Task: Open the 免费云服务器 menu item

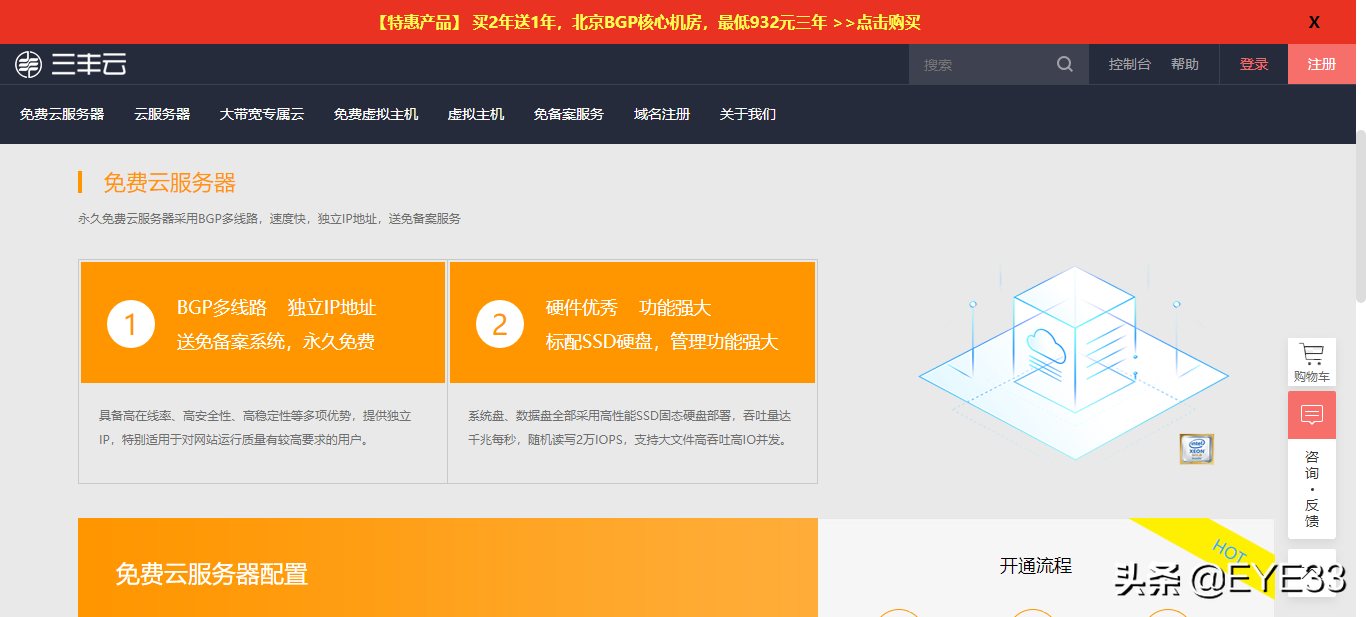Action: [62, 114]
